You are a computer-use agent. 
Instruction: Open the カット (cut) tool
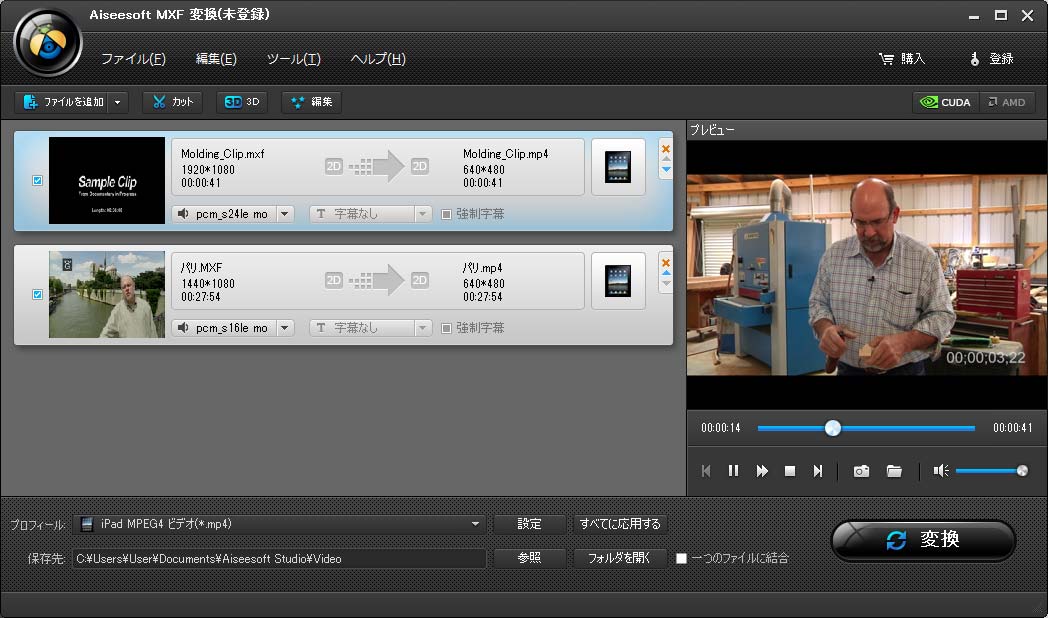pyautogui.click(x=173, y=102)
